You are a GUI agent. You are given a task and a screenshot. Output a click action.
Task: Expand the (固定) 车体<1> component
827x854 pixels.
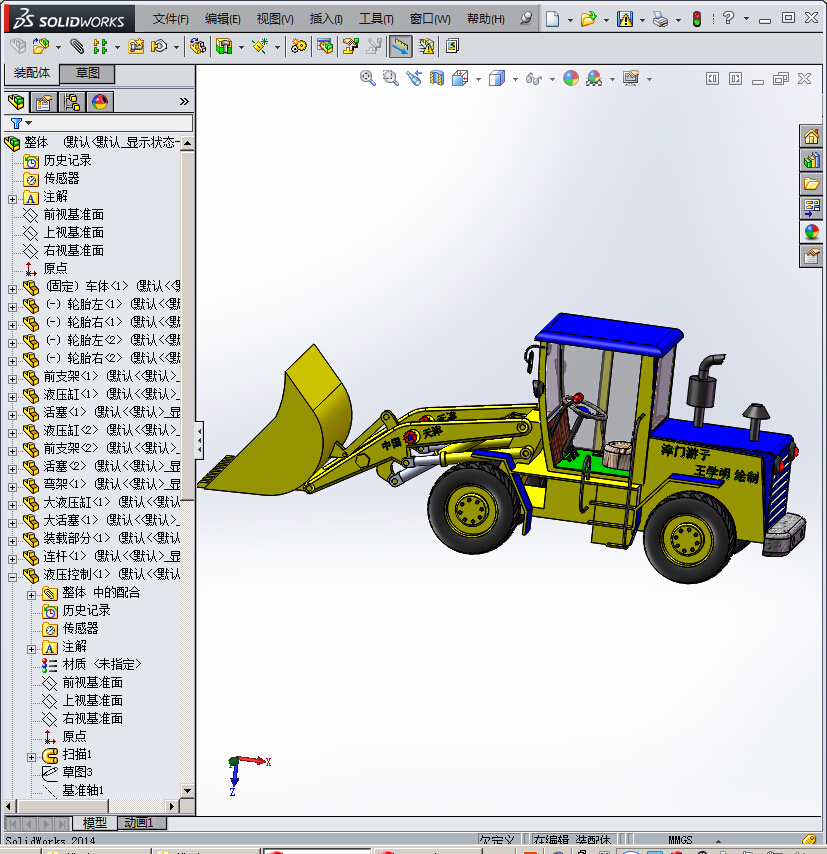pos(13,289)
